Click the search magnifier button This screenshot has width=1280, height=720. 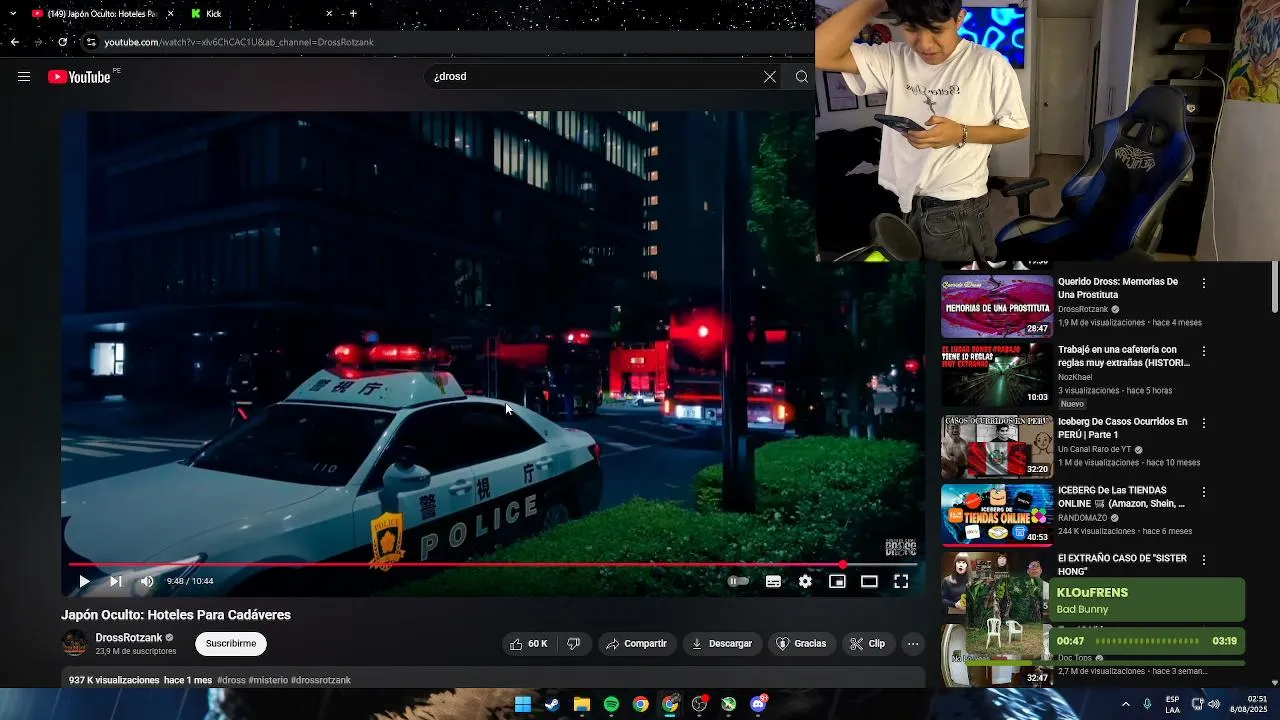802,77
